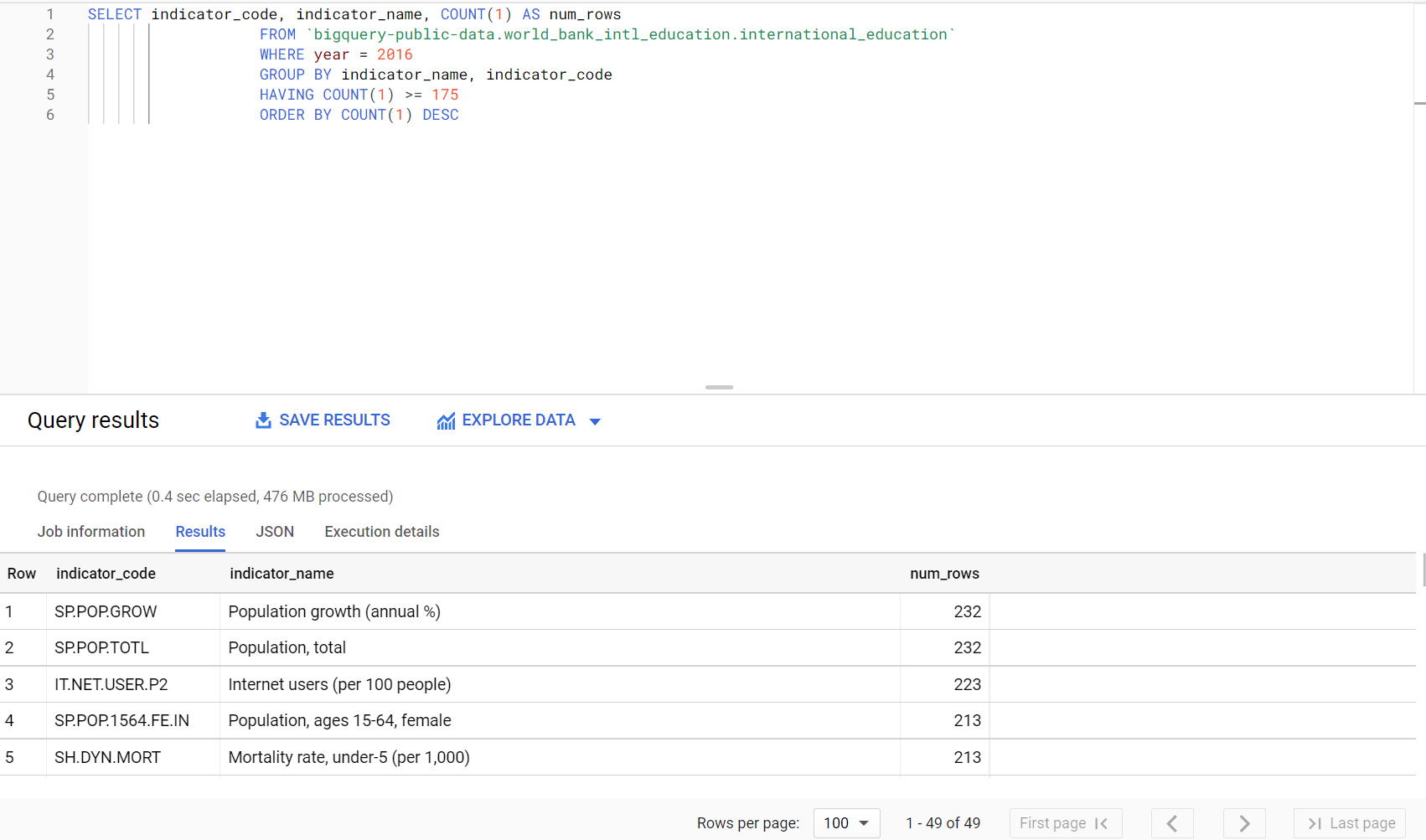This screenshot has height=840, width=1426.
Task: Click the EXPLORE DATA label
Action: pos(519,420)
